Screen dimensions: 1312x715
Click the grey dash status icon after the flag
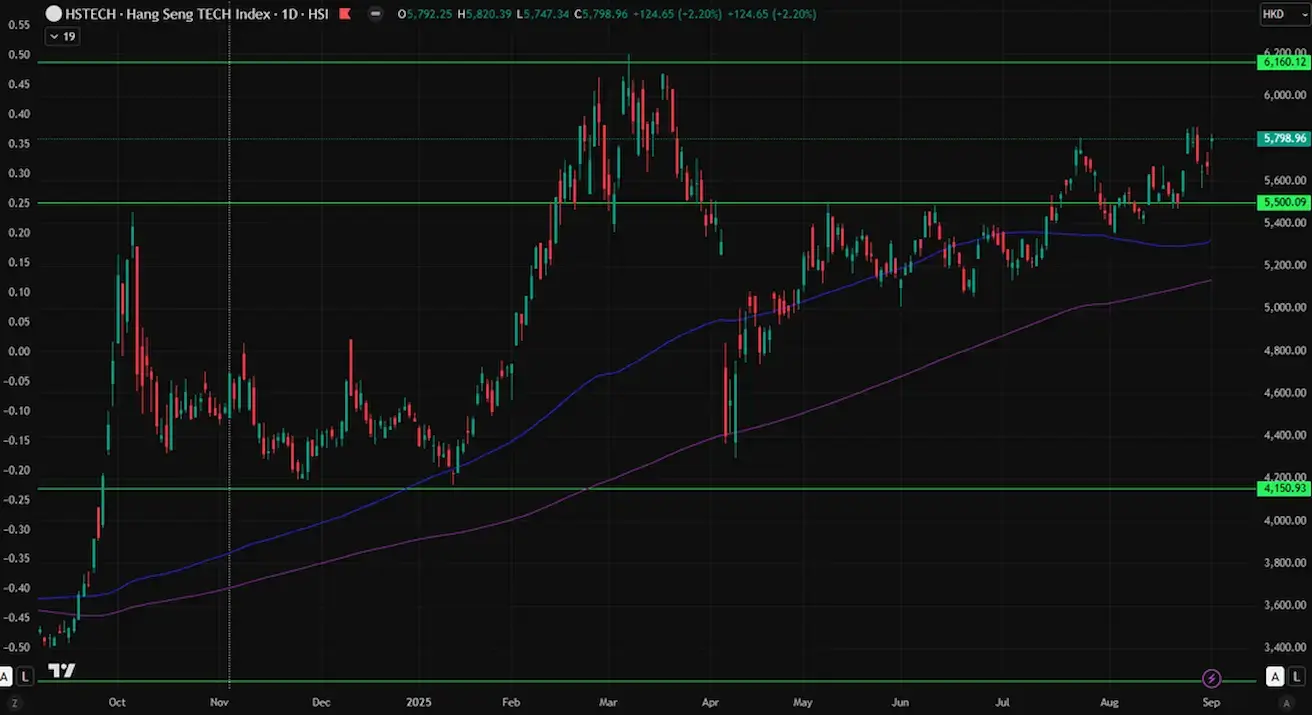pos(375,15)
